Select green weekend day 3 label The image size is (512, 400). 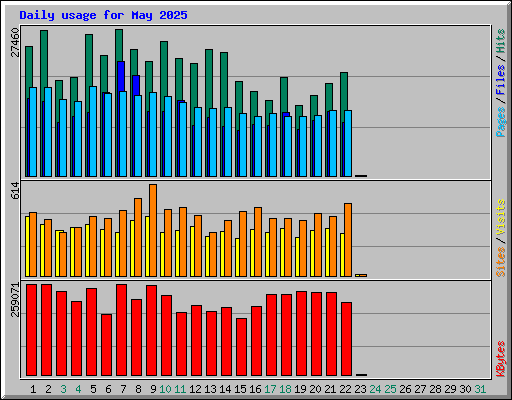[x=63, y=389]
